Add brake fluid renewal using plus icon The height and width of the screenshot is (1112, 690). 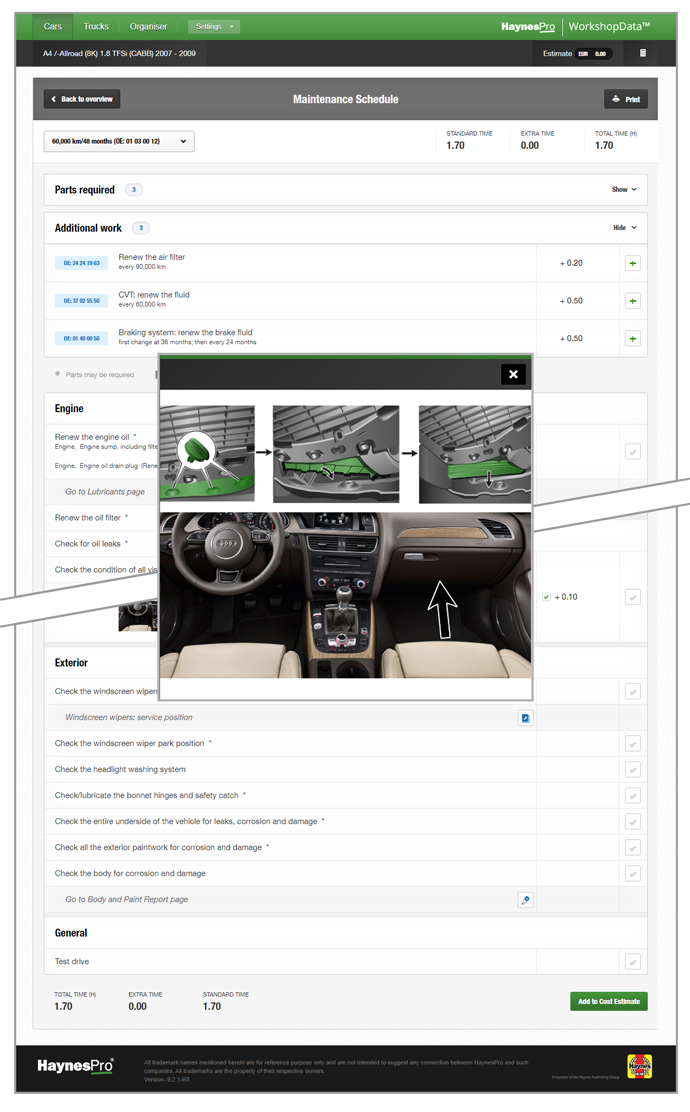(x=632, y=339)
